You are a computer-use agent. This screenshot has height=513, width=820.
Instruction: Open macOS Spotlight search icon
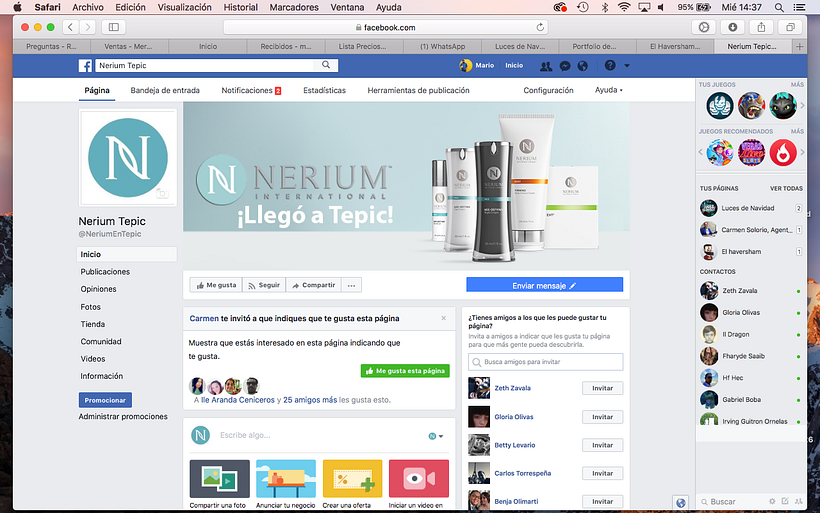pos(779,7)
